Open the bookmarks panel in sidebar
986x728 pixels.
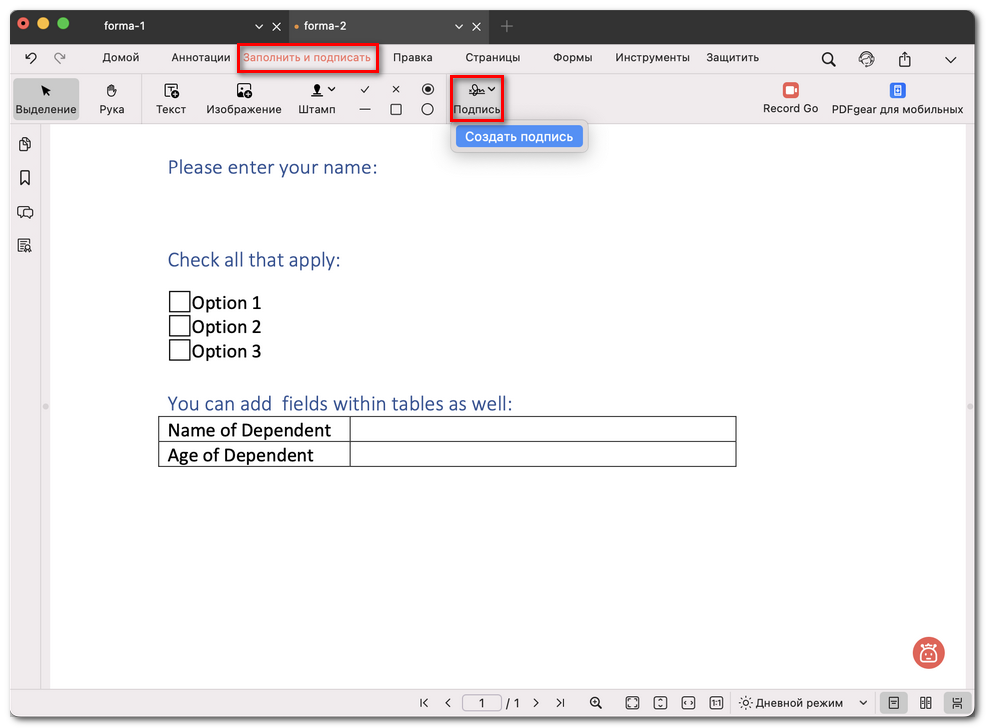point(25,178)
